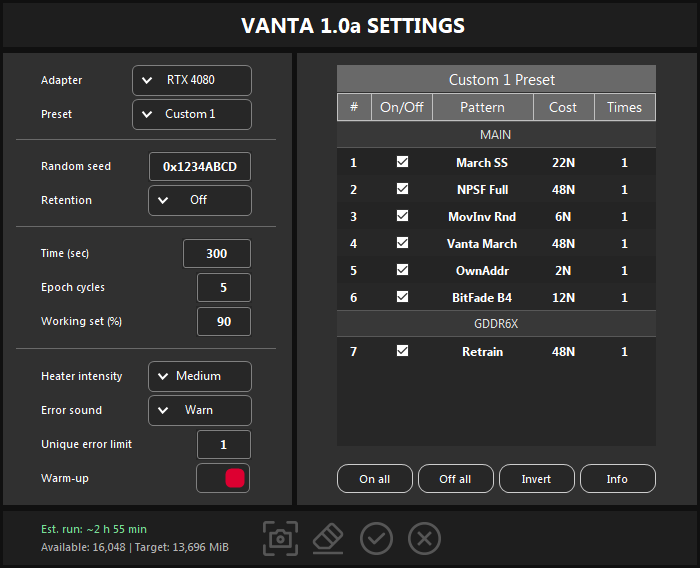The height and width of the screenshot is (568, 700).
Task: Disable the OwnAddr pattern checkbox
Action: tap(402, 270)
